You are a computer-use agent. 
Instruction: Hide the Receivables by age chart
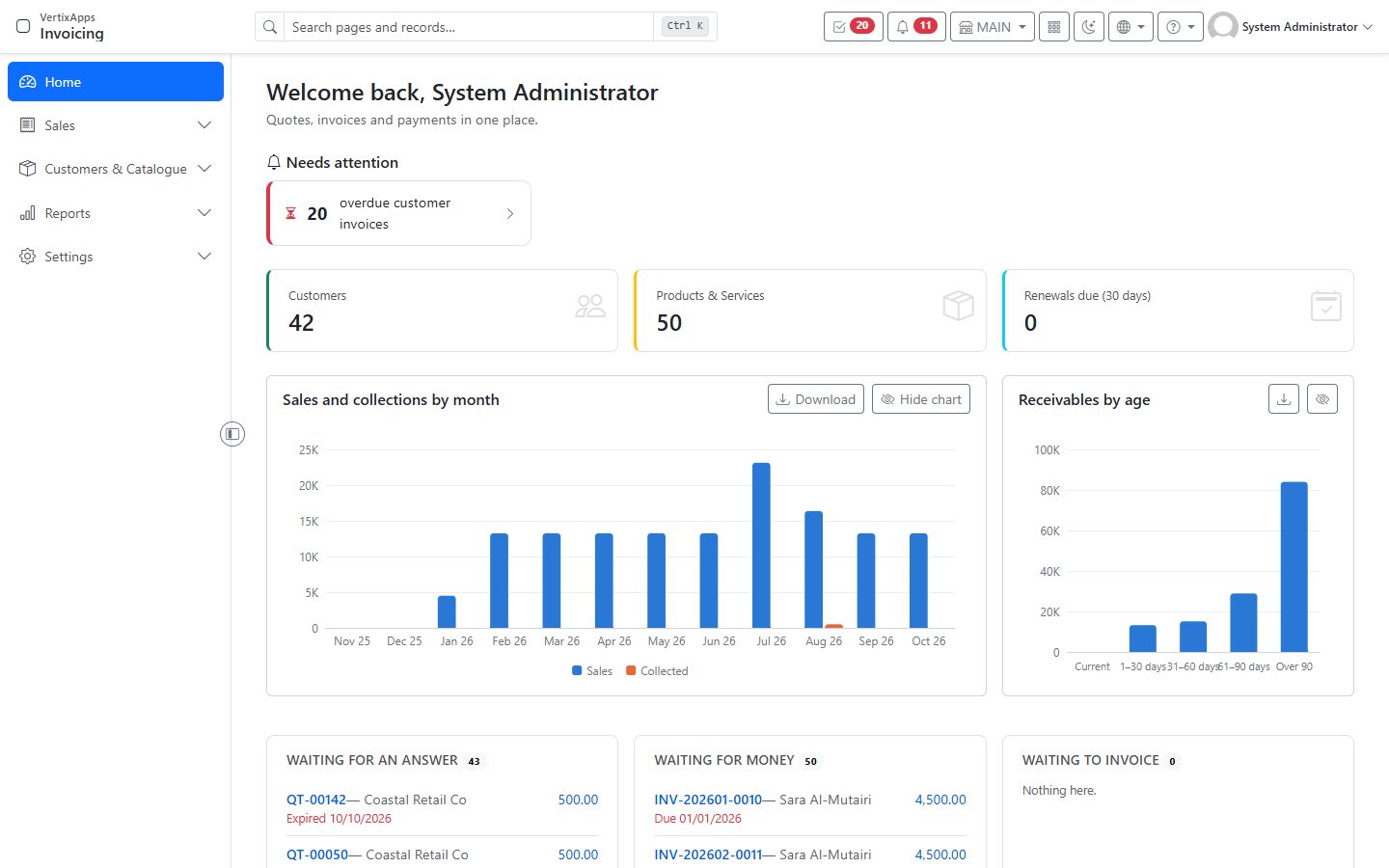tap(1322, 399)
